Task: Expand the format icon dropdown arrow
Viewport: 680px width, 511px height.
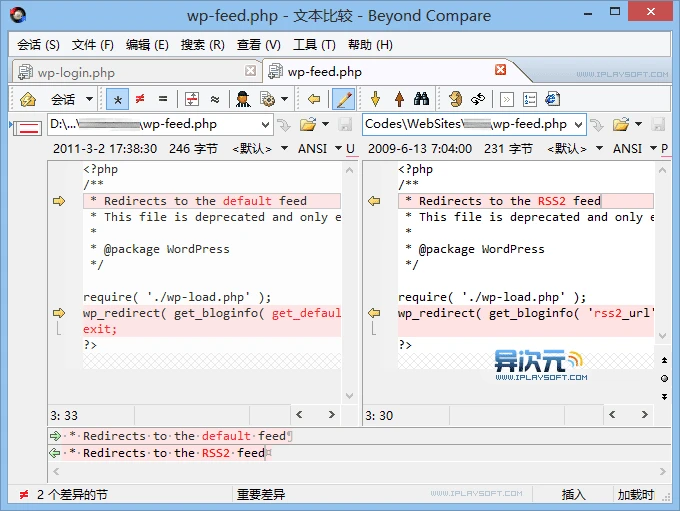Action: [284, 99]
